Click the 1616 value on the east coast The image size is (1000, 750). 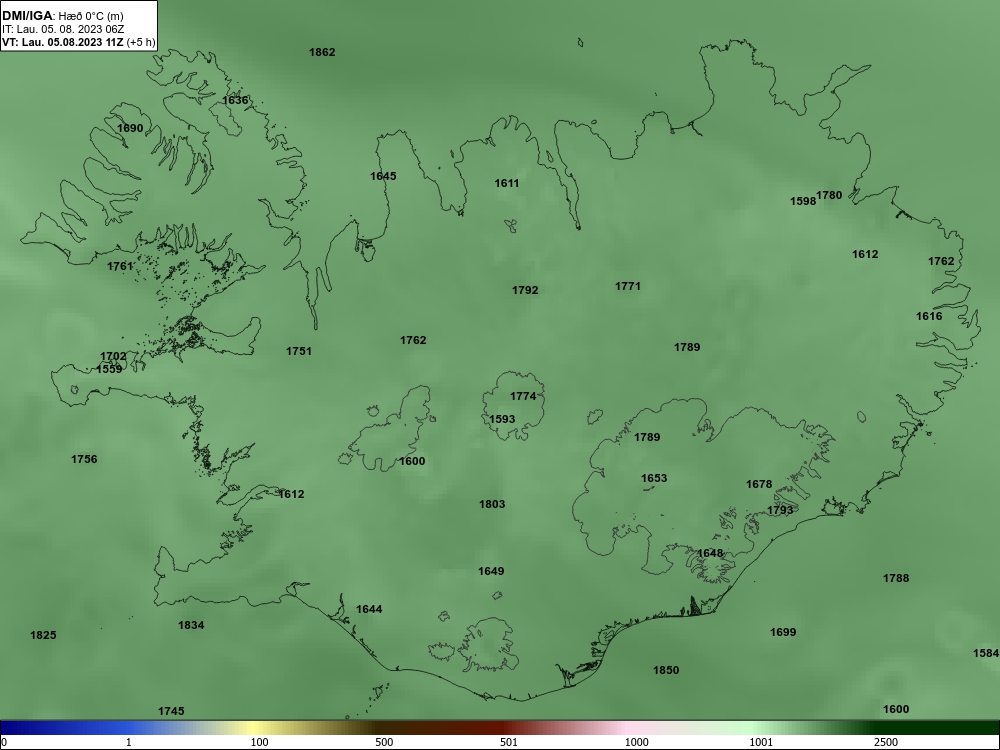(929, 316)
